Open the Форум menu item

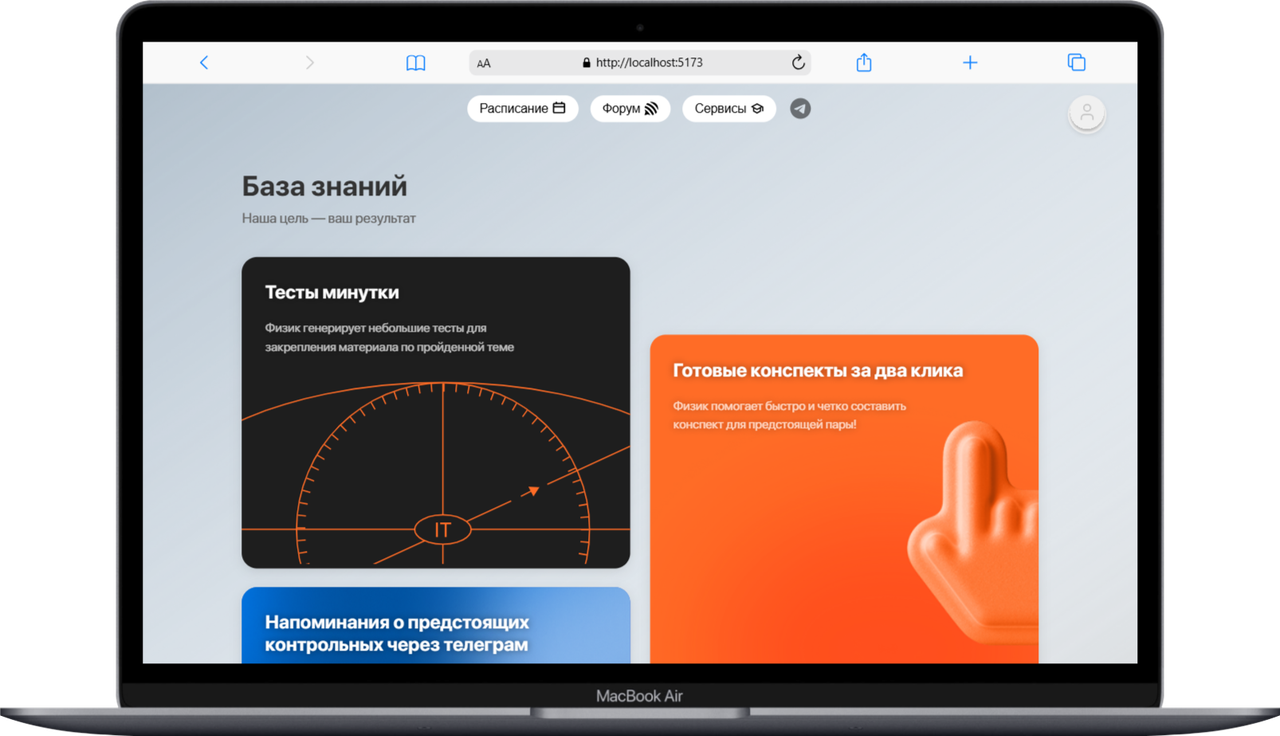tap(630, 108)
